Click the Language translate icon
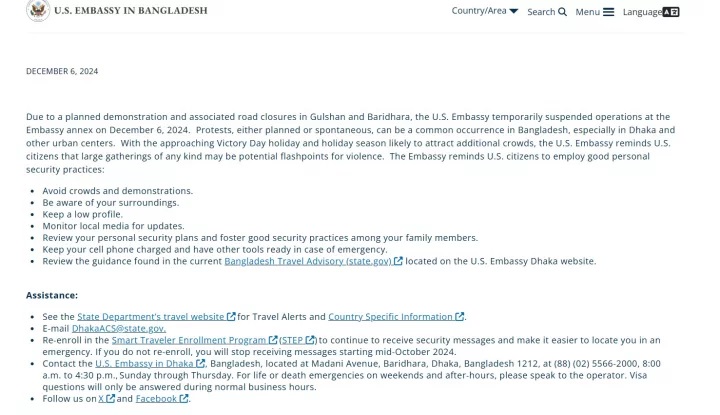Image resolution: width=720 pixels, height=415 pixels. (671, 12)
